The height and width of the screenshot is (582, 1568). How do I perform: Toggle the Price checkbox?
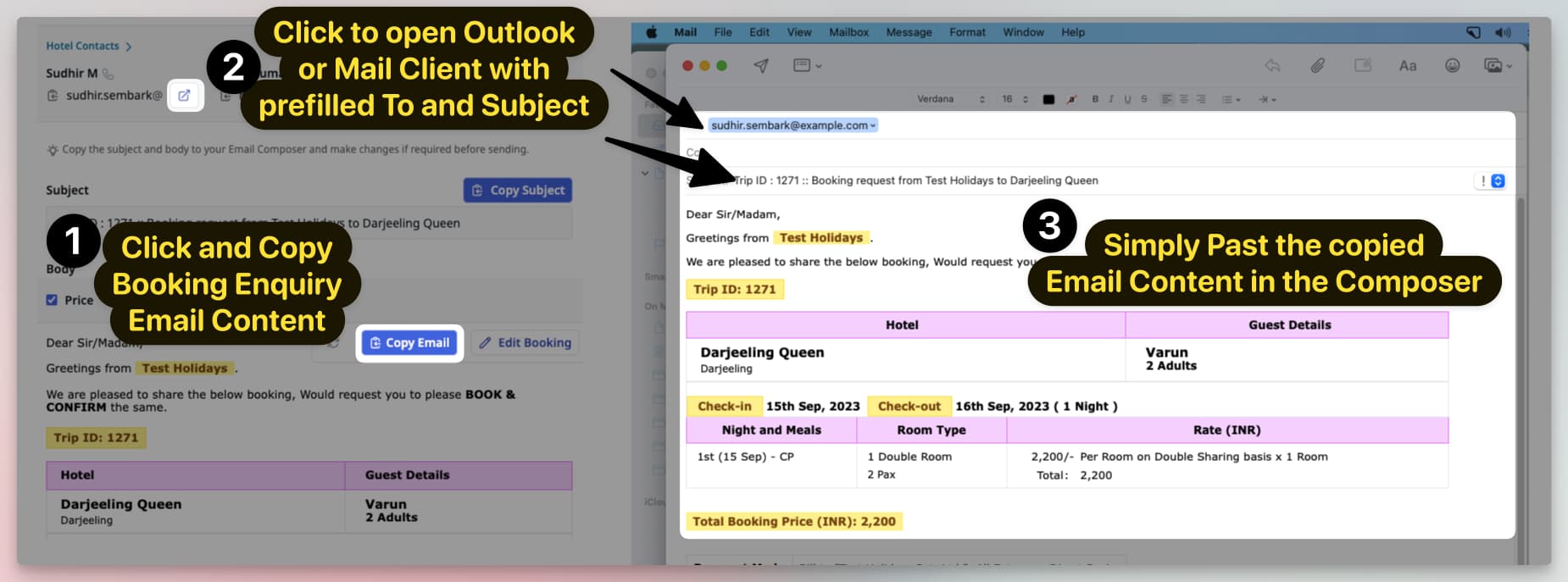(x=52, y=300)
